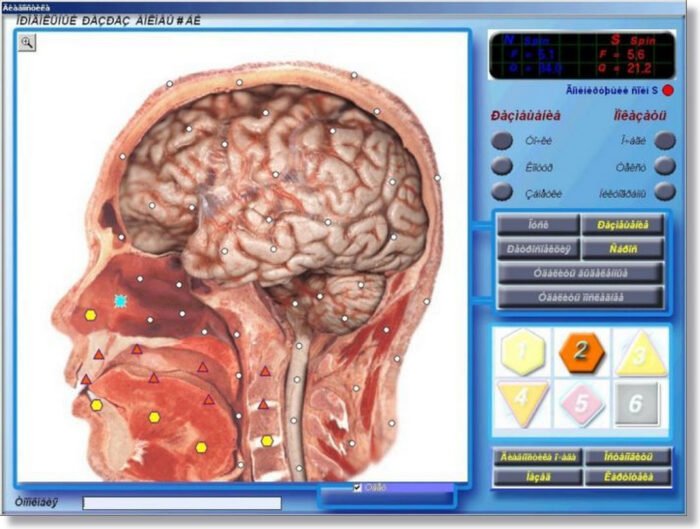The image size is (700, 529).
Task: Click the yellow hexagon marker near the nose tip
Action: point(91,315)
